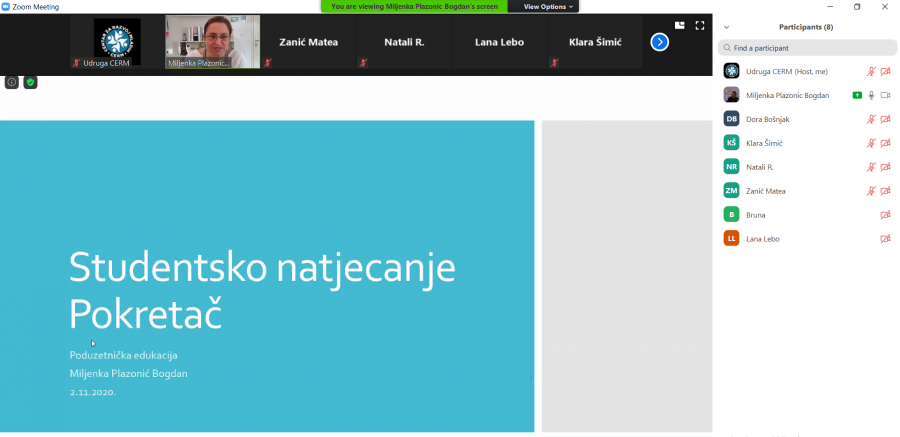Click Dora Bošnjak's avatar in participants
900x437 pixels.
731,119
